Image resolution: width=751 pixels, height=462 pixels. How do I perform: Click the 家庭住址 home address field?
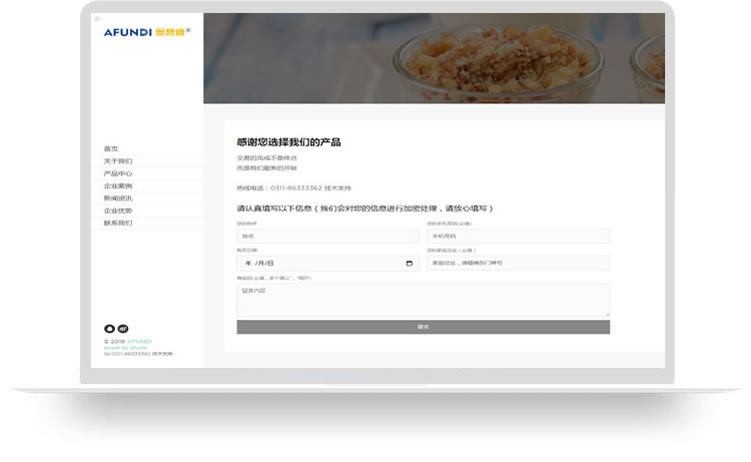518,263
